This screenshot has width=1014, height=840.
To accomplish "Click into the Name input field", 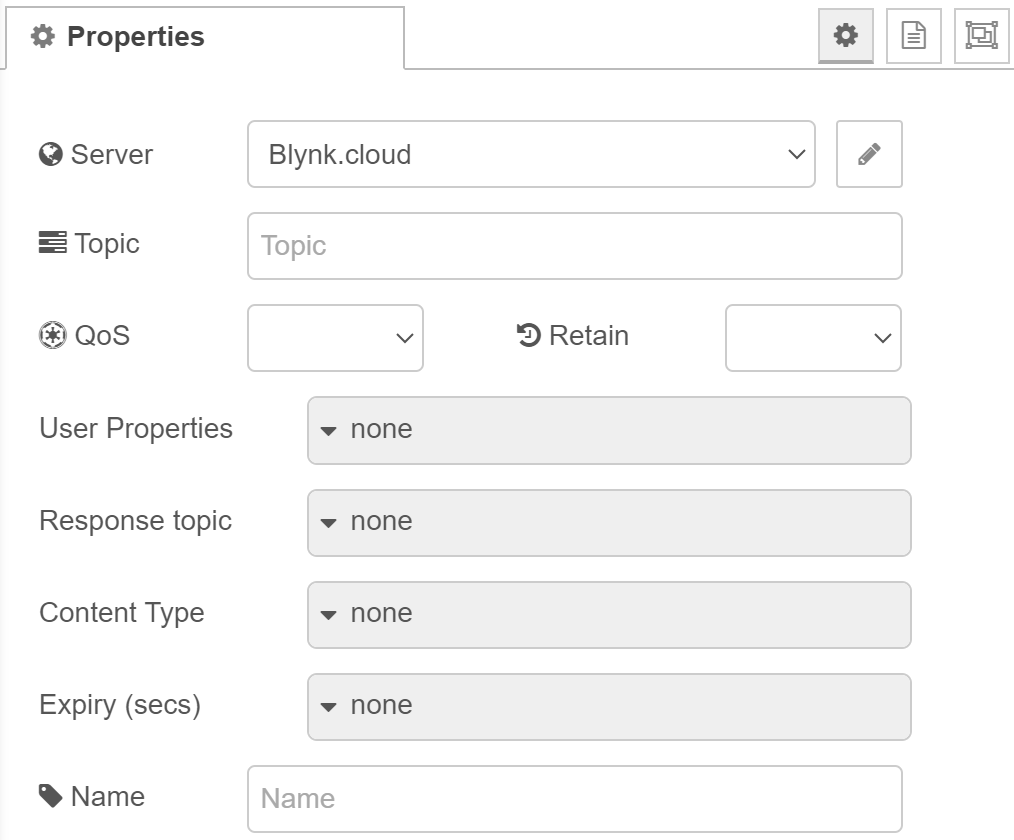I will (574, 798).
